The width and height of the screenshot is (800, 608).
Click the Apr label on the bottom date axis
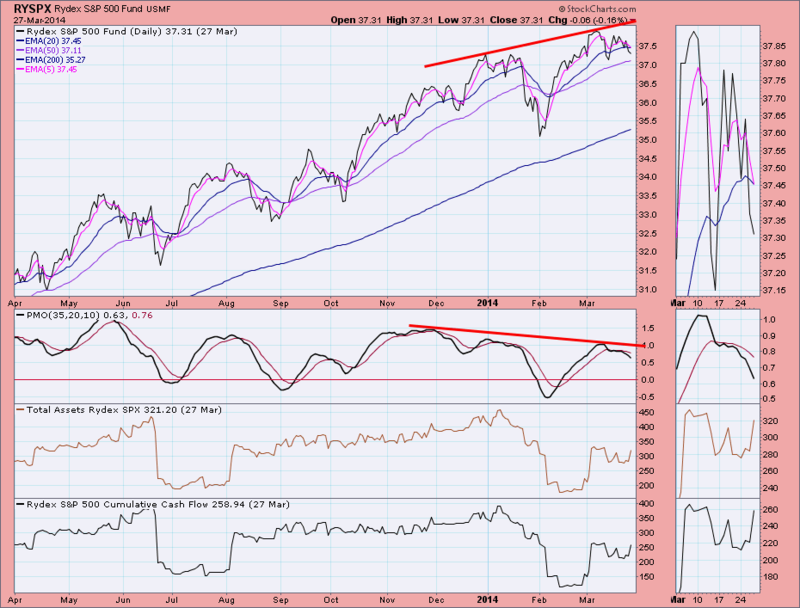click(x=15, y=600)
